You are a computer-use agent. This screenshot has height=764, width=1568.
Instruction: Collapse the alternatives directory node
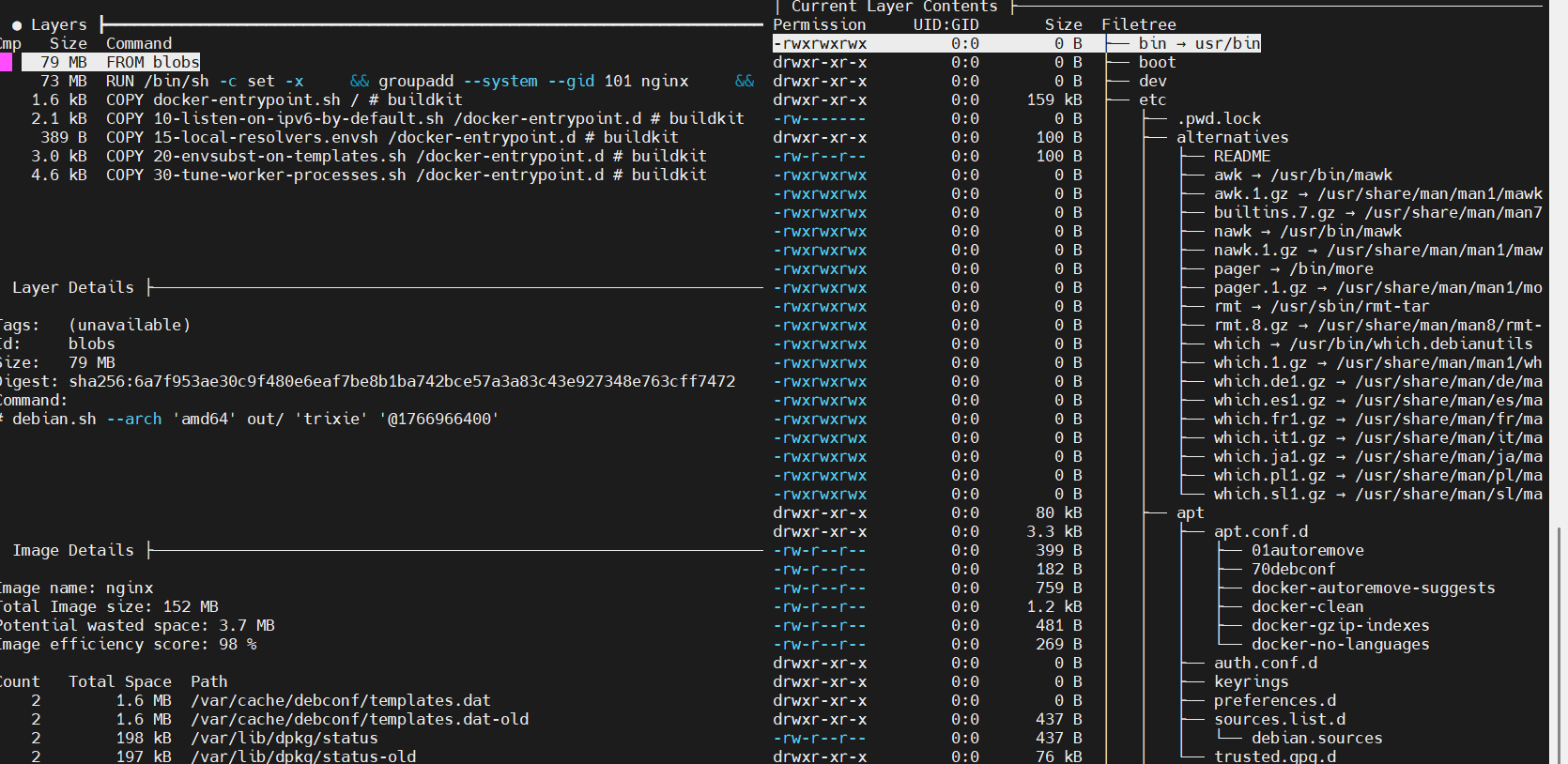tap(1233, 137)
